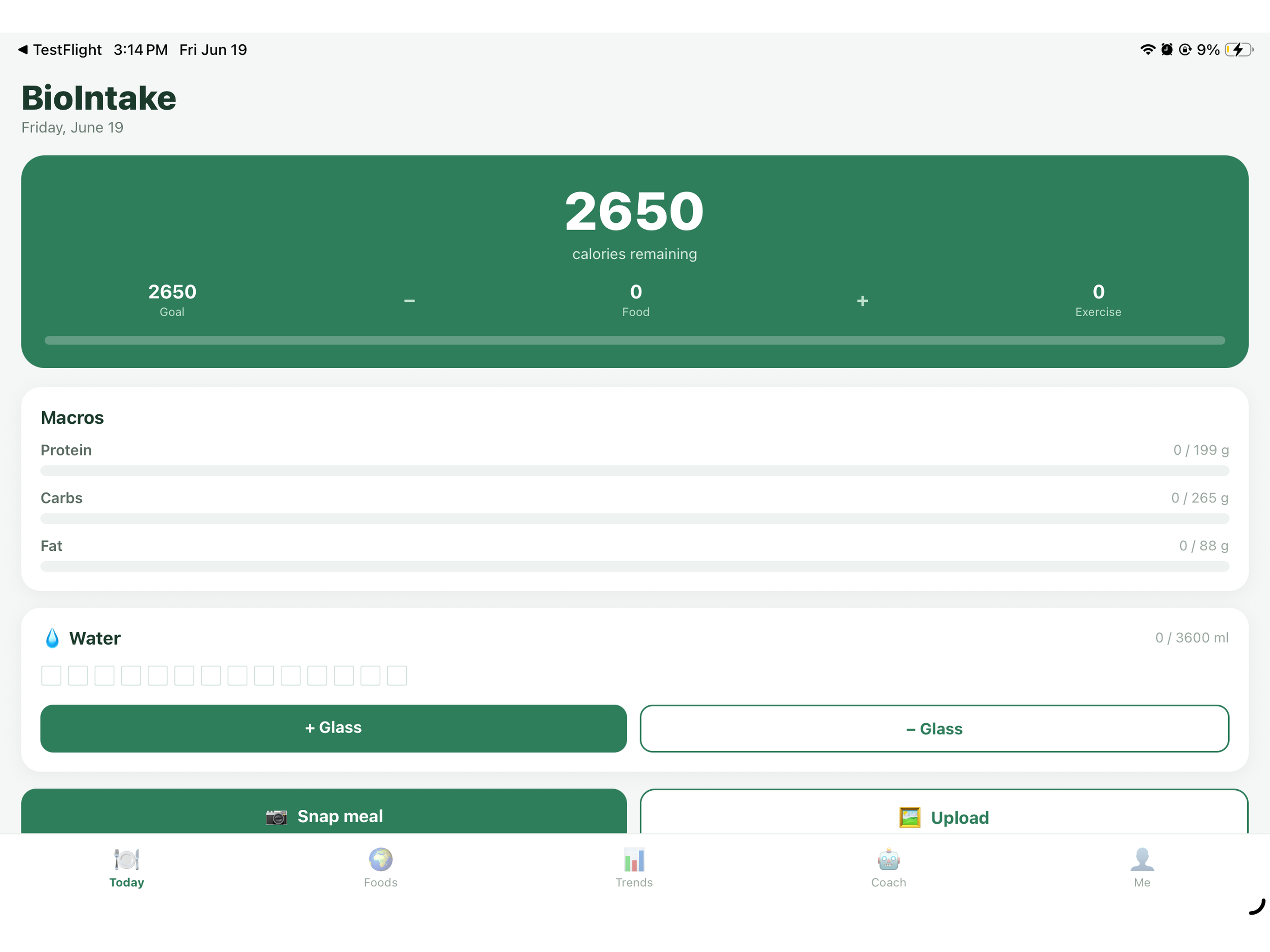1270x952 pixels.
Task: Tap the 9% battery percentage
Action: pos(1208,50)
